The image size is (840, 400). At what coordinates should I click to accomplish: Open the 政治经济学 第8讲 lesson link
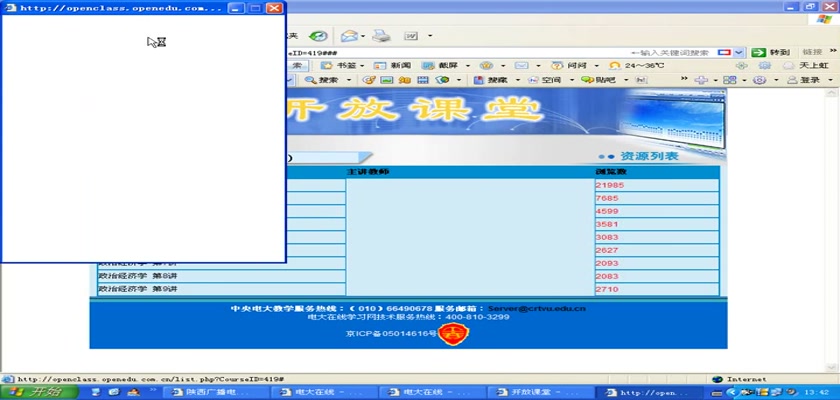tap(138, 276)
